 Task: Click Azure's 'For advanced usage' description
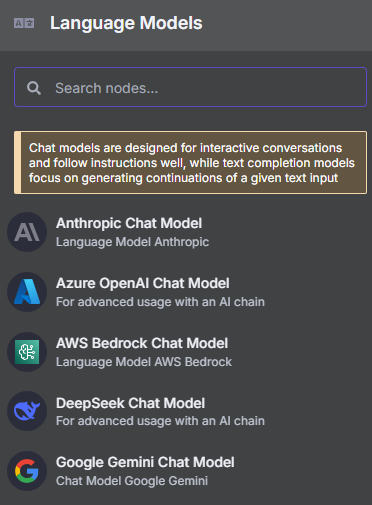coord(160,302)
